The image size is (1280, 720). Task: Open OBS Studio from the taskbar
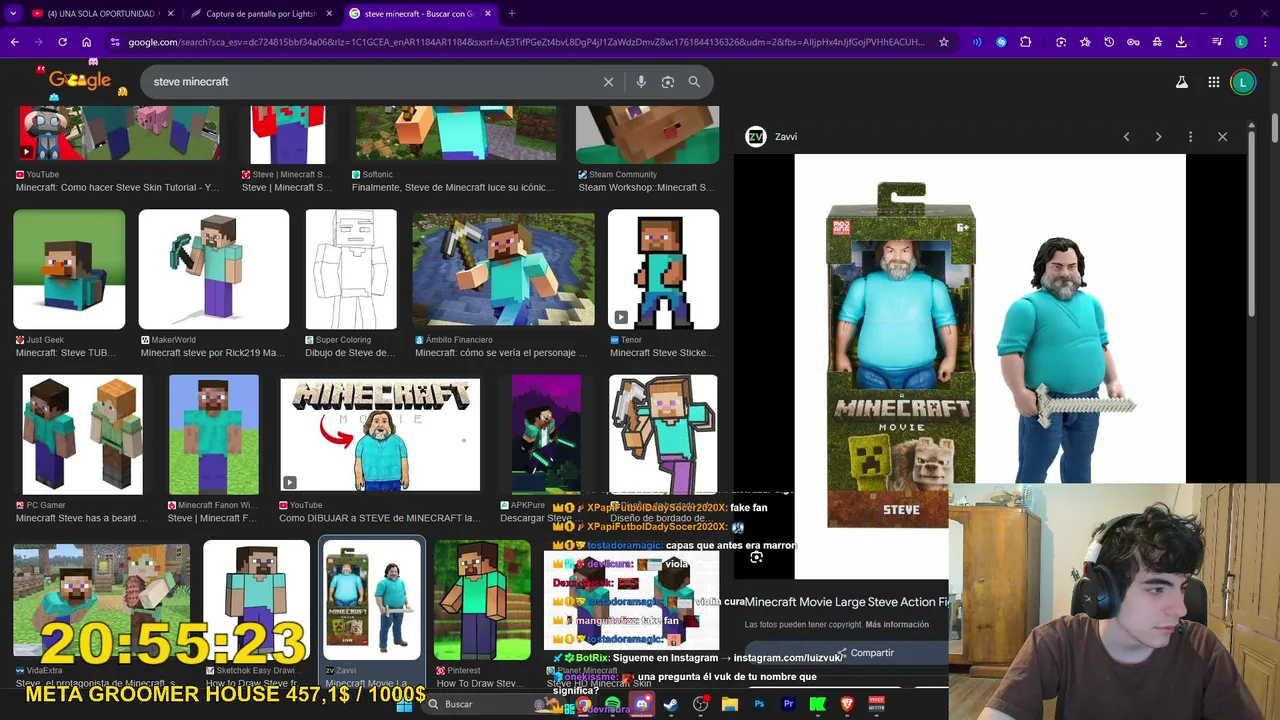tap(700, 705)
